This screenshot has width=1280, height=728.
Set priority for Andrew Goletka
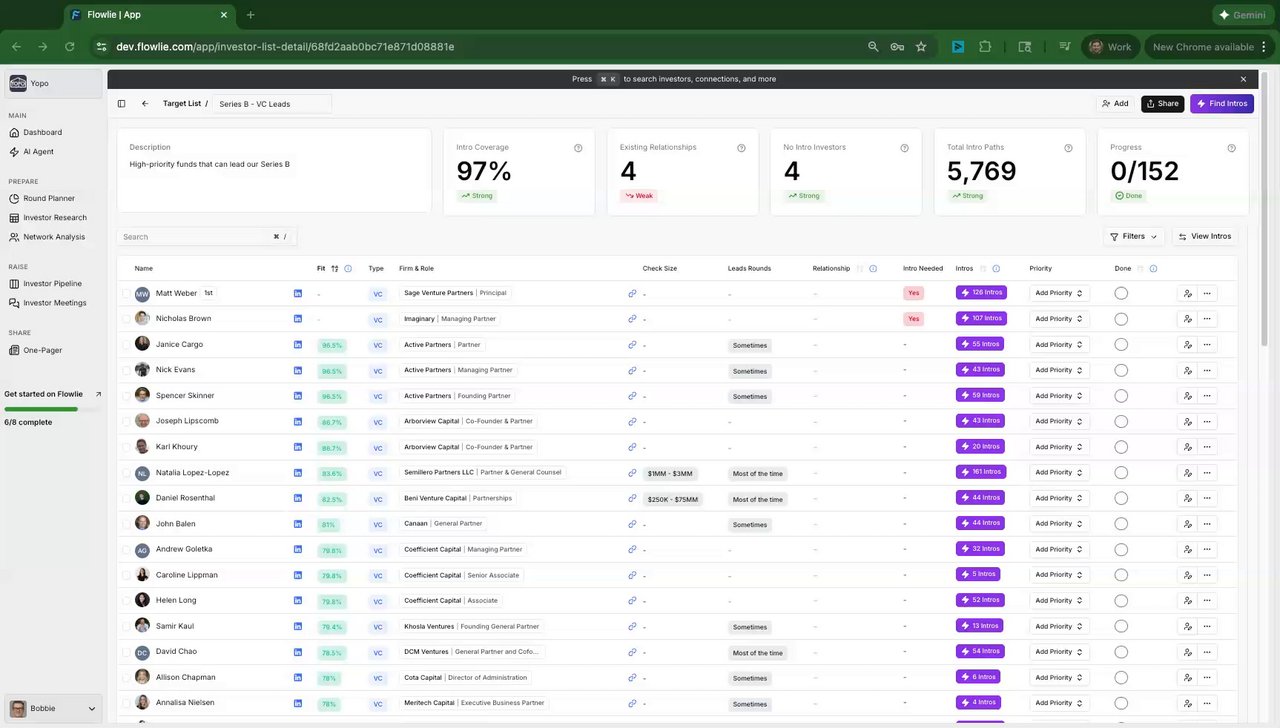click(x=1059, y=549)
